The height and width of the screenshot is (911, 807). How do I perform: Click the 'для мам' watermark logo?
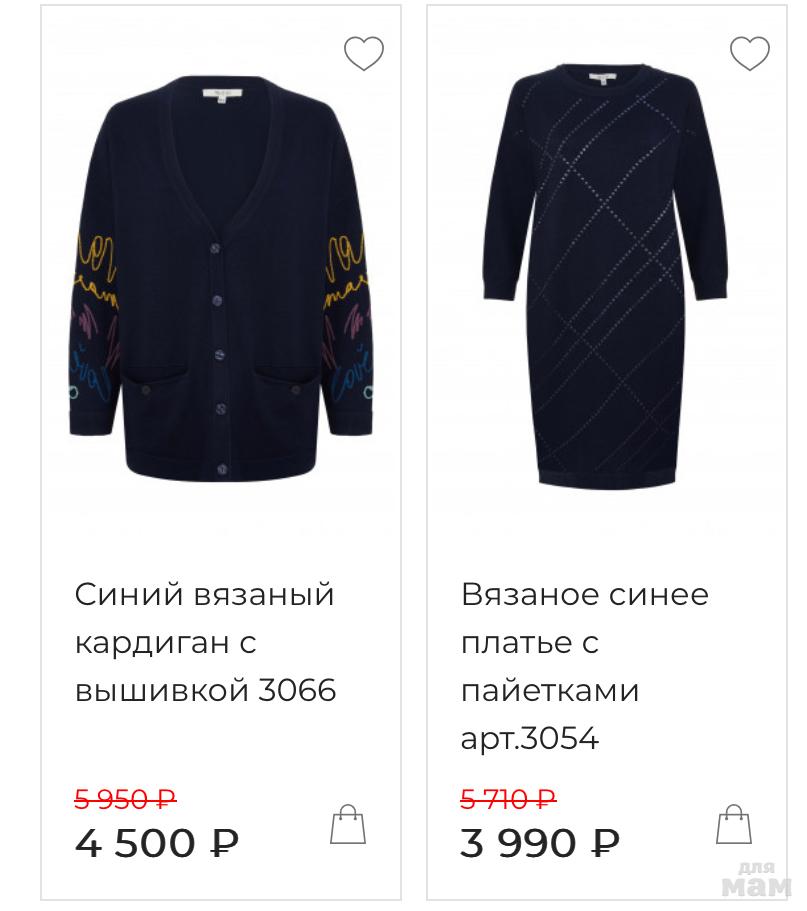click(755, 880)
